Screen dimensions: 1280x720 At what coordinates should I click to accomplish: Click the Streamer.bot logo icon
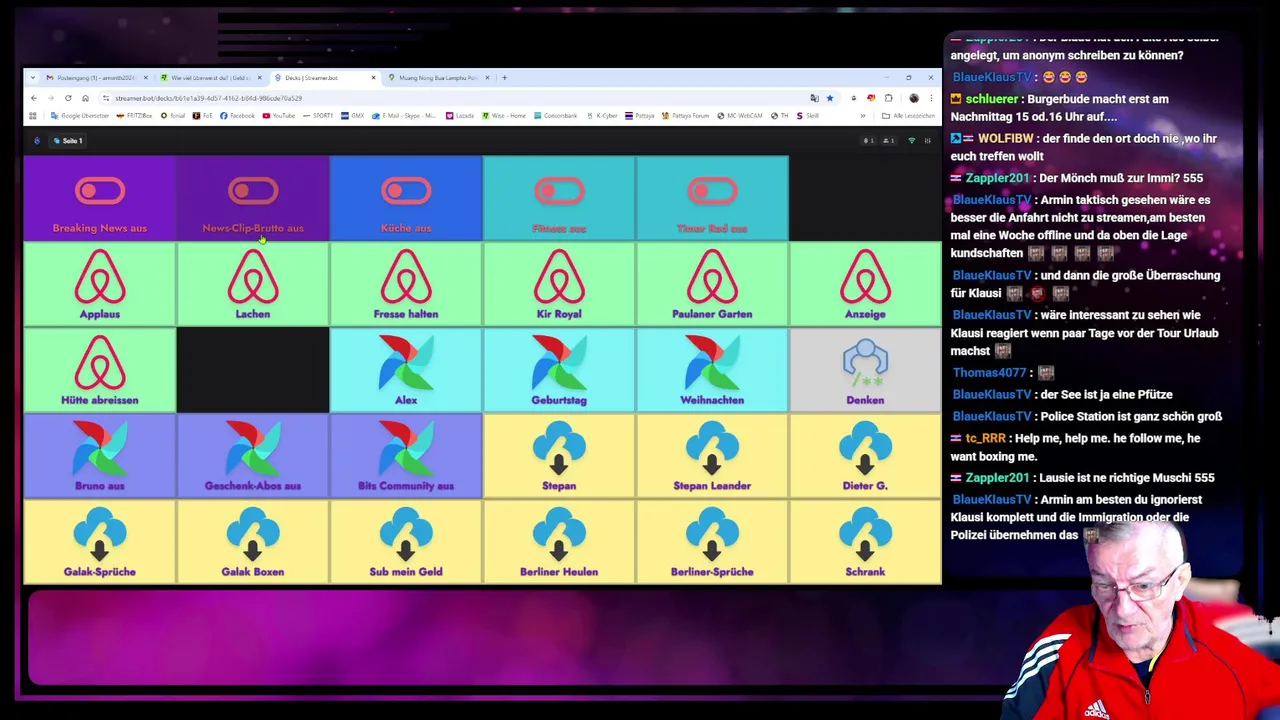coord(37,141)
